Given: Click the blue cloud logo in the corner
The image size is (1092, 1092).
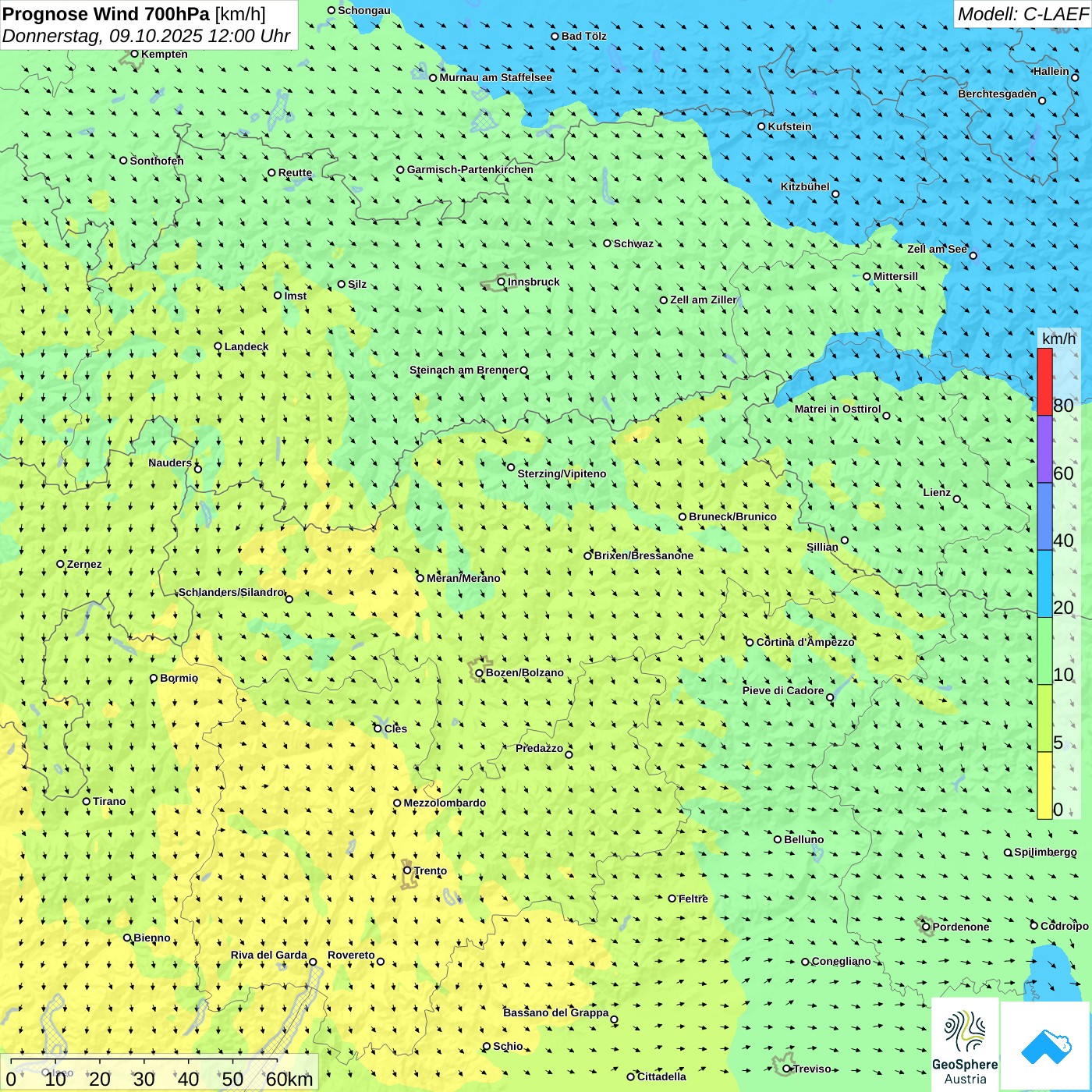Looking at the screenshot, I should [x=1046, y=1046].
